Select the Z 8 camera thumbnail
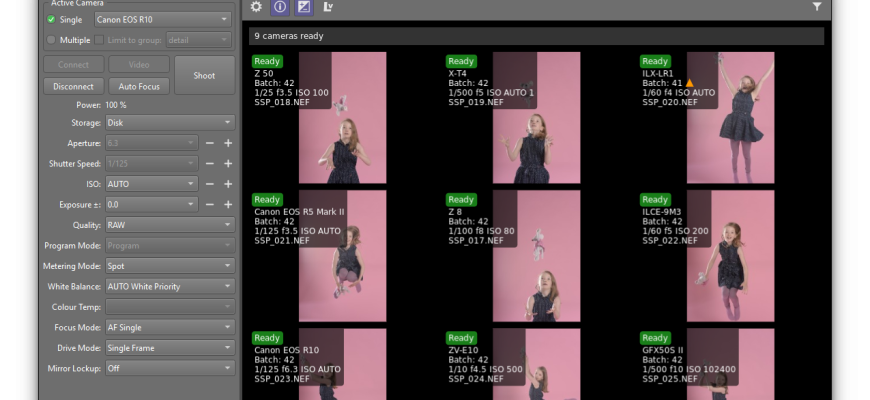This screenshot has width=870, height=400. [x=537, y=256]
